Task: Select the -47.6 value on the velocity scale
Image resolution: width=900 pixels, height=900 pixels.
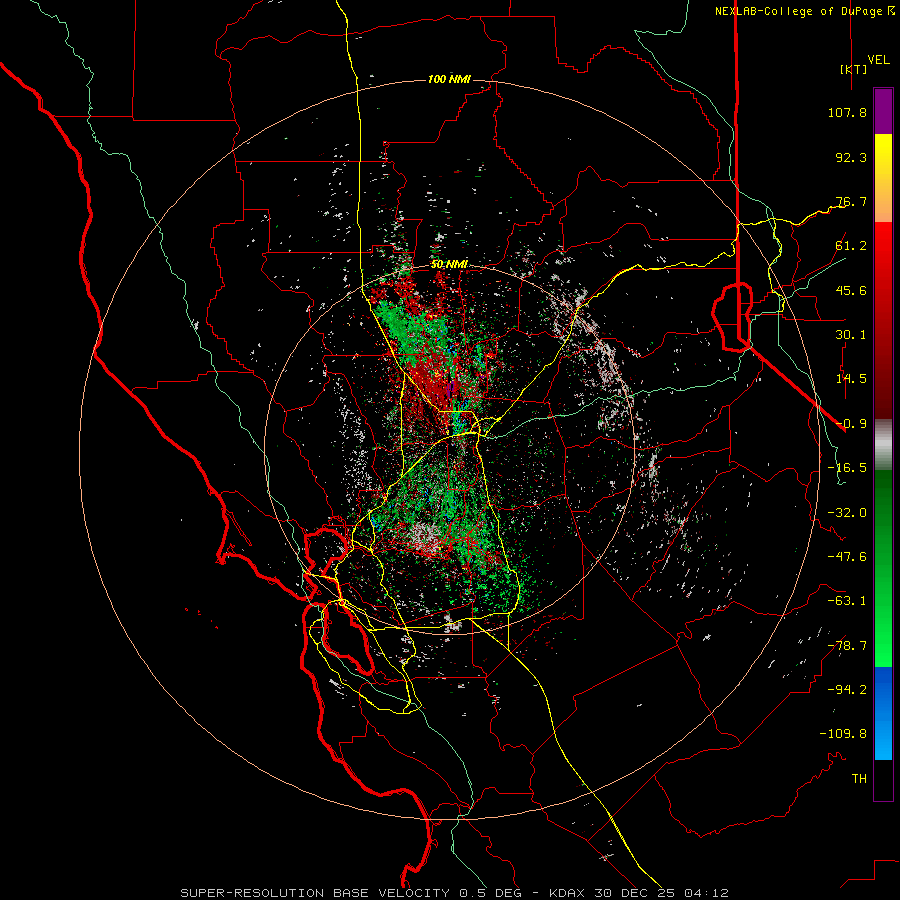Action: coord(847,557)
